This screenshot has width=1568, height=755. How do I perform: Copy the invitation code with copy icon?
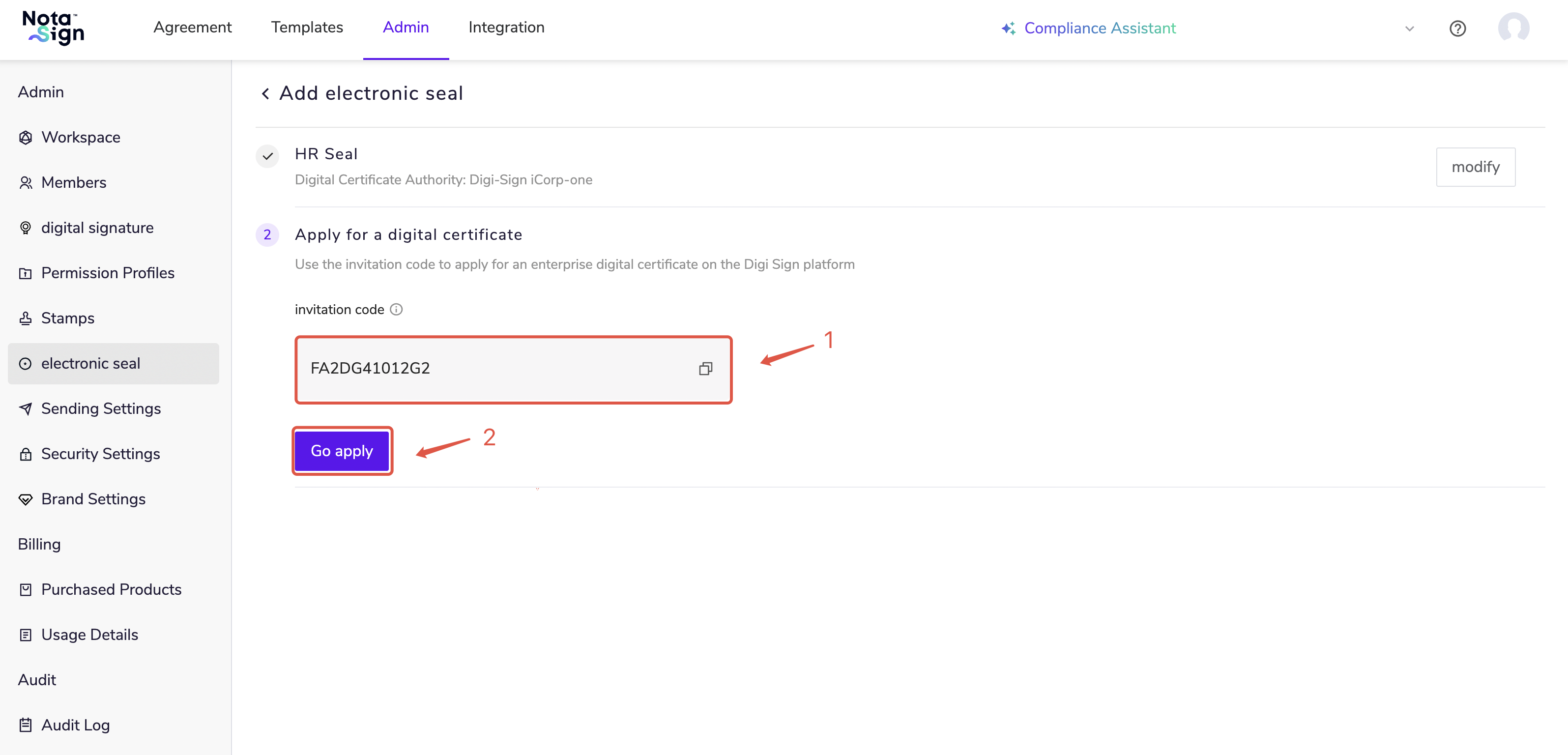coord(705,368)
